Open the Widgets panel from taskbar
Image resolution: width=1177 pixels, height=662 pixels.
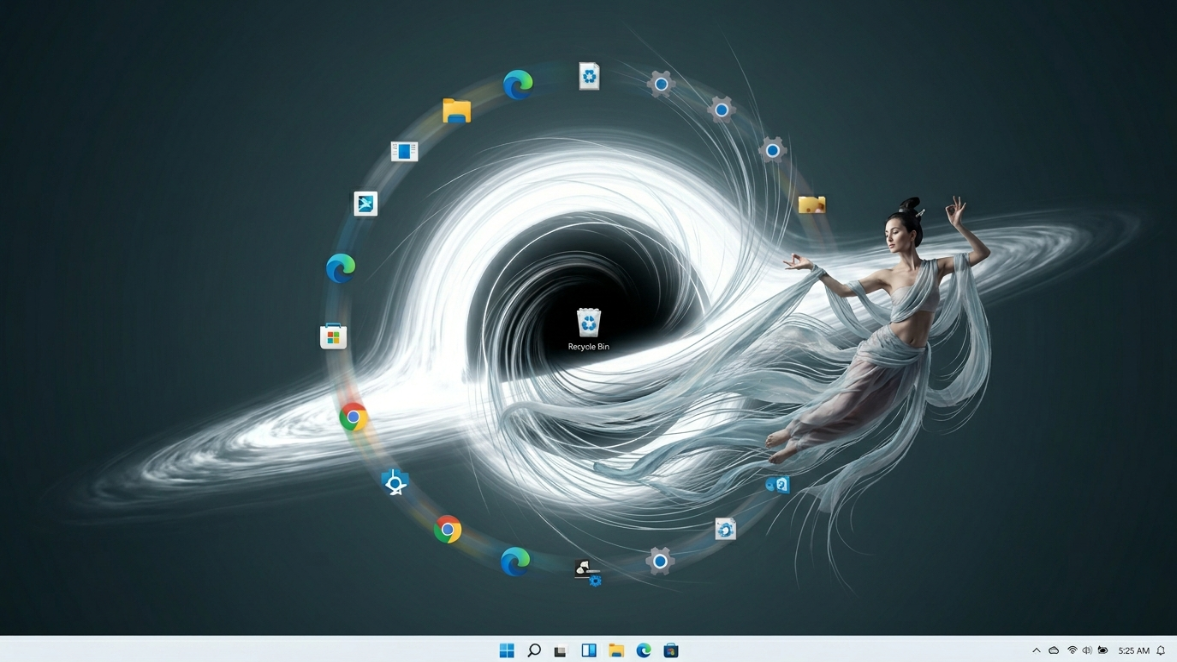[588, 651]
